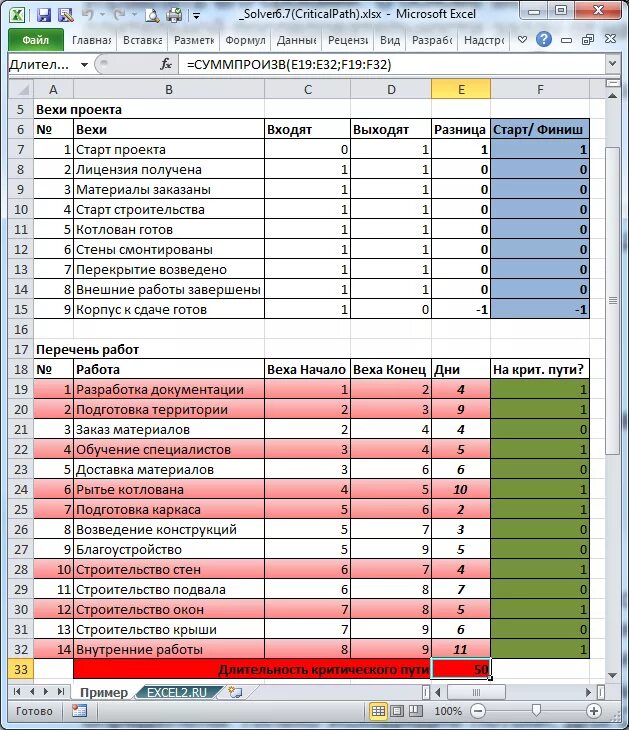Viewport: 629px width, 730px height.
Task: Open the Файл tab
Action: [36, 40]
